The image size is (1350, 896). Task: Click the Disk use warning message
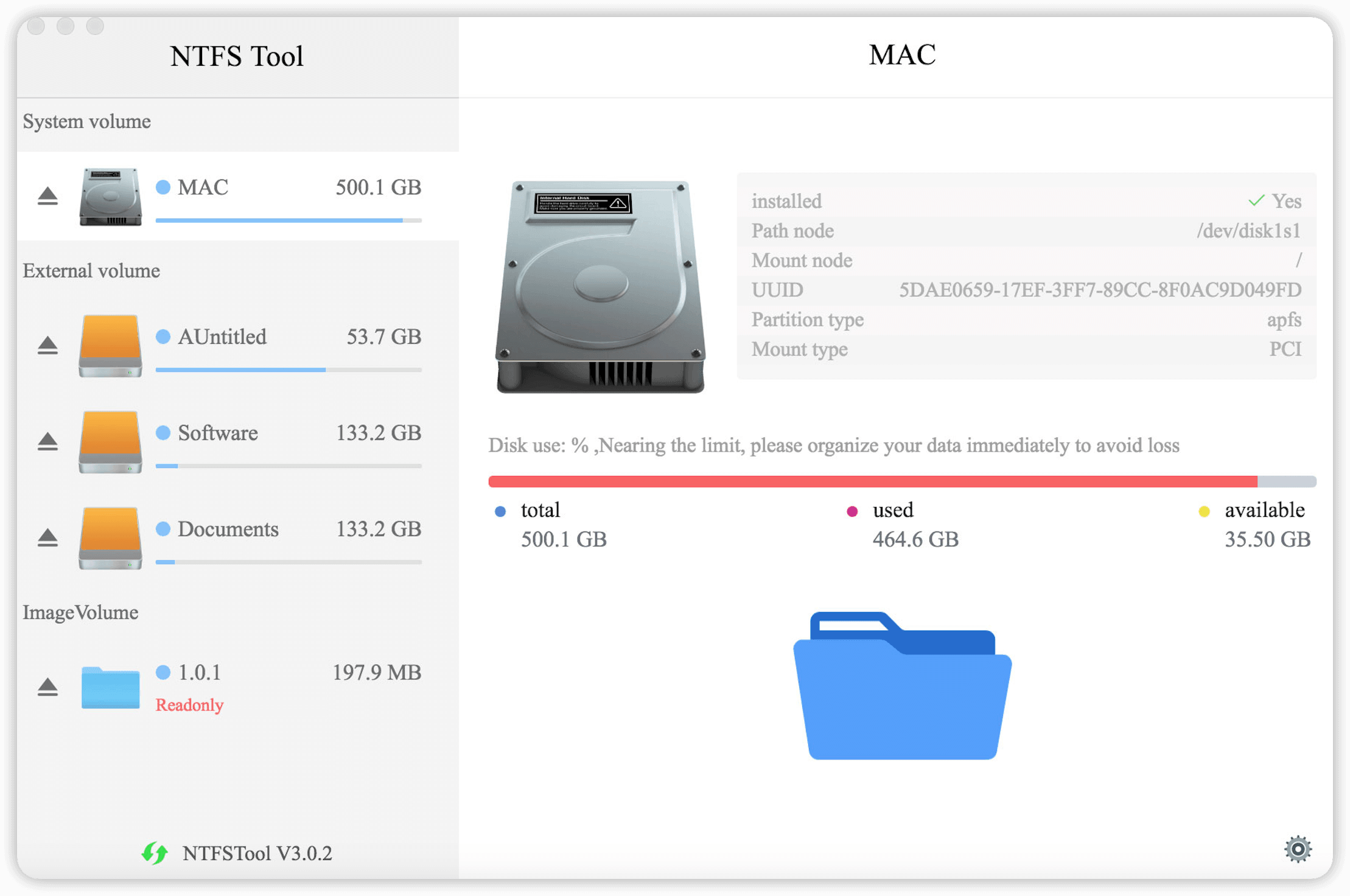(x=834, y=446)
